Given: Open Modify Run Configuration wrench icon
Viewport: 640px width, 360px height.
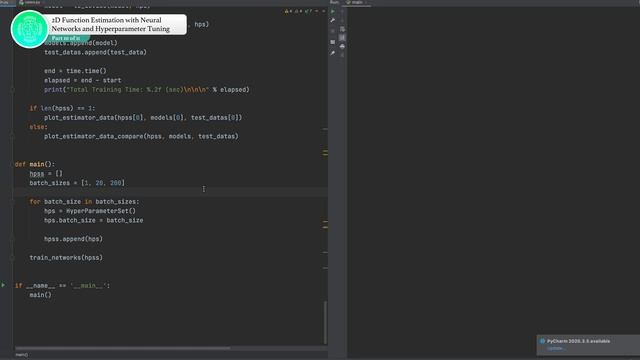Looking at the screenshot, I should tap(333, 20).
